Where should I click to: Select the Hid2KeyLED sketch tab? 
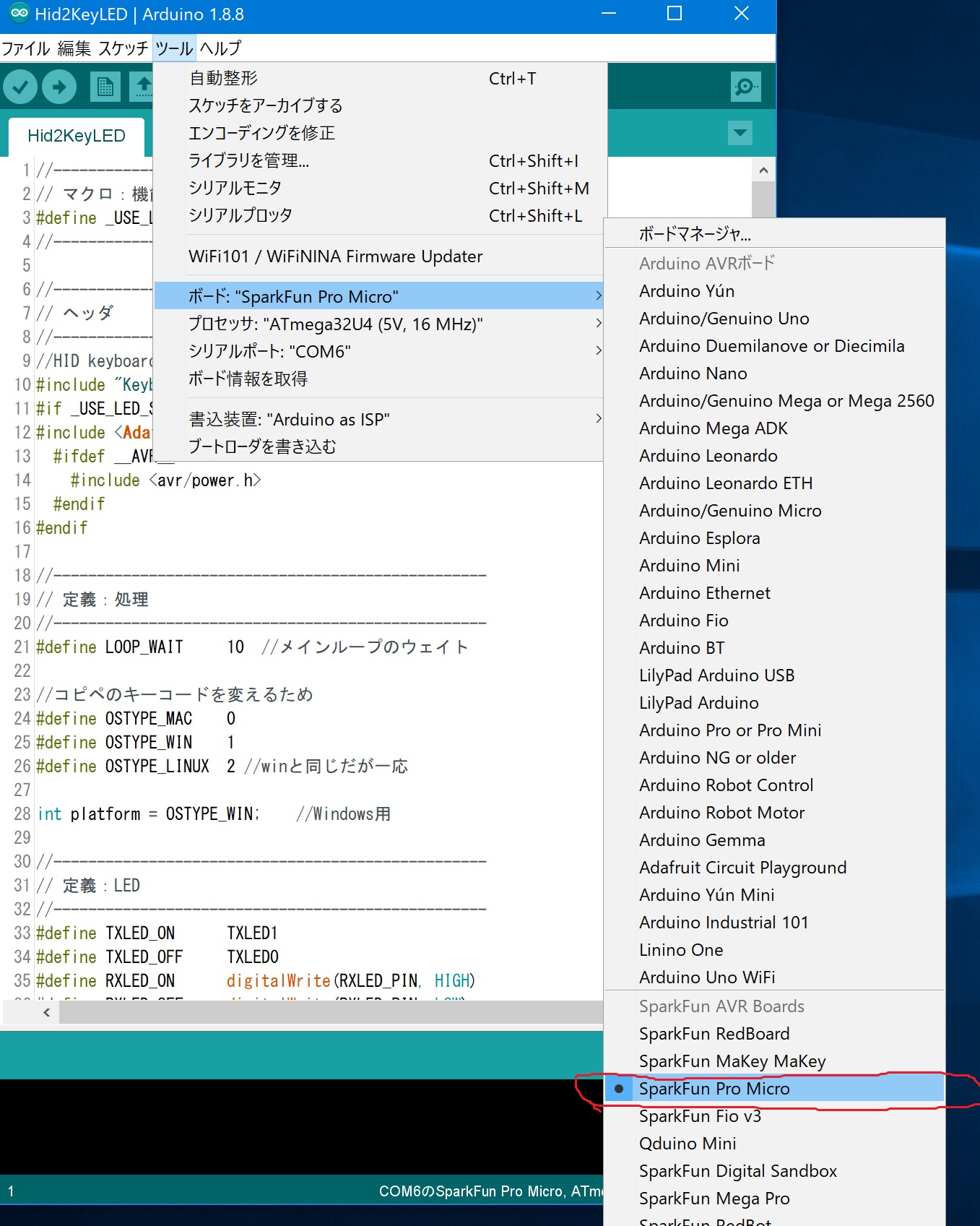[x=77, y=136]
